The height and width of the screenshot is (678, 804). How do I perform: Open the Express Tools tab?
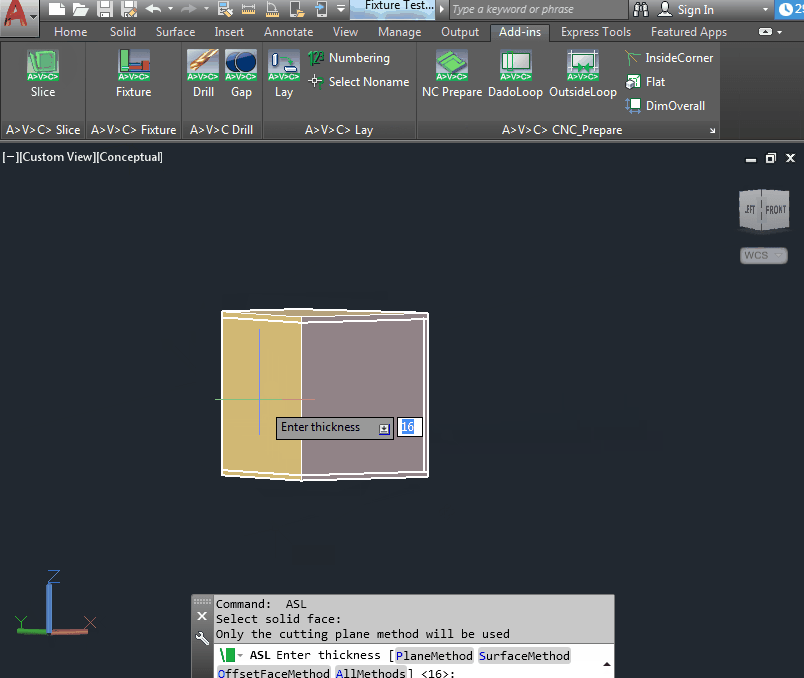coord(595,32)
